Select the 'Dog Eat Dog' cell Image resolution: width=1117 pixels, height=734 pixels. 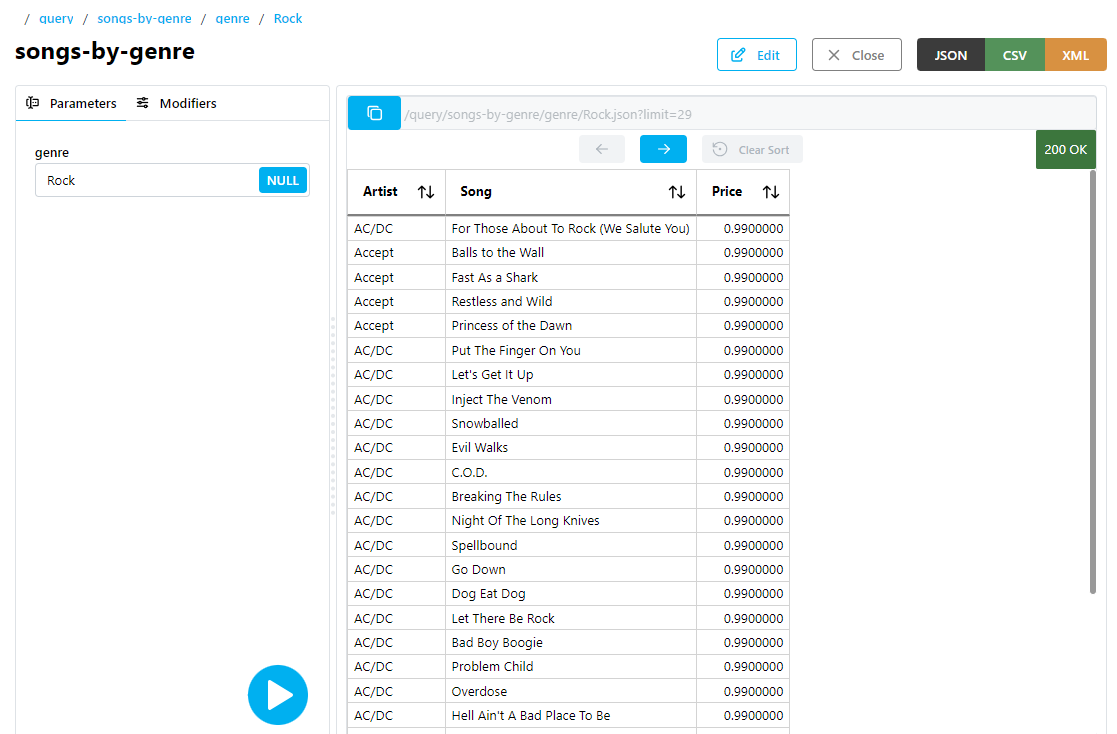tap(571, 594)
